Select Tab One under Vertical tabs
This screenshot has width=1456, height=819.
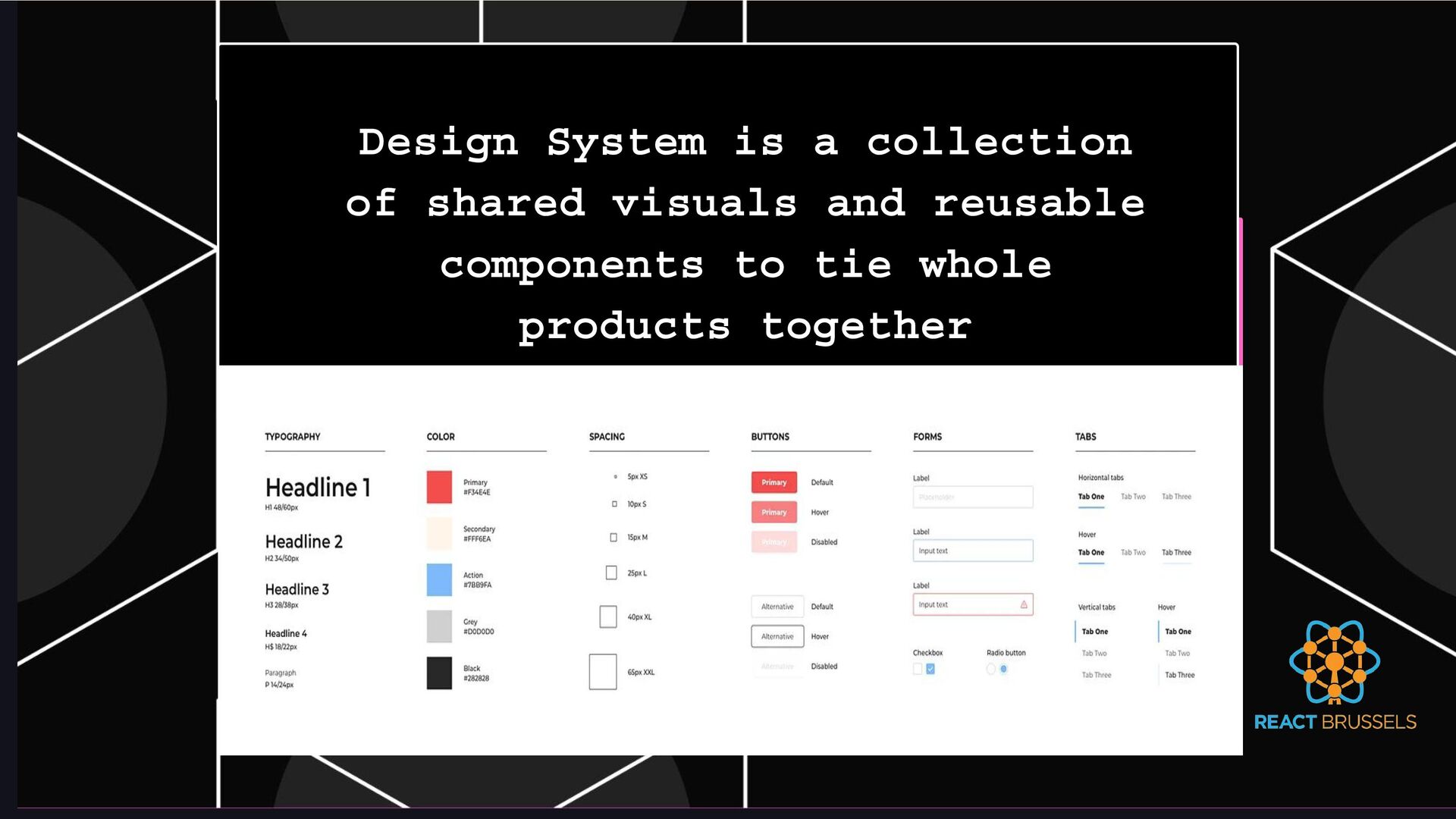coord(1094,632)
